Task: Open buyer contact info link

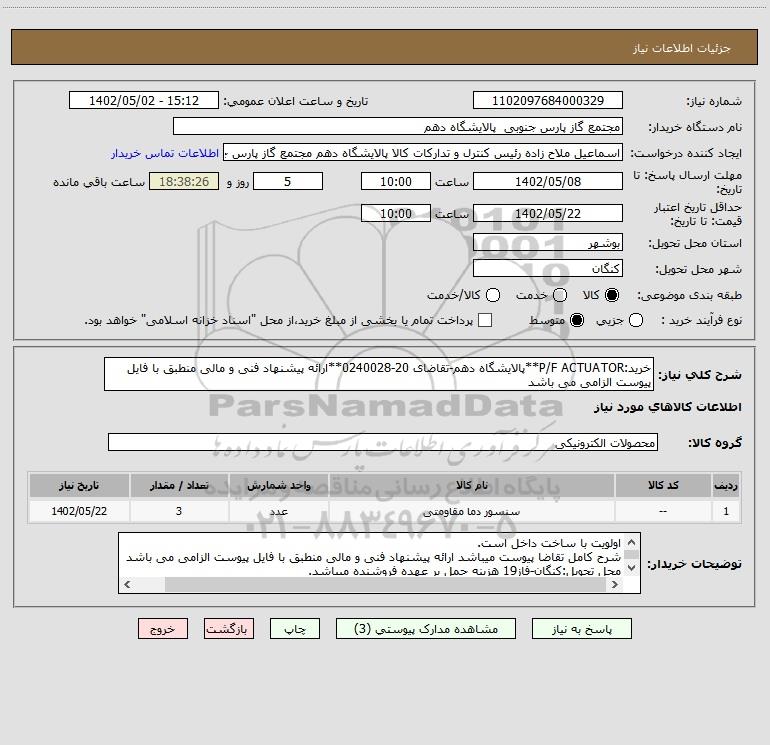Action: pos(165,153)
